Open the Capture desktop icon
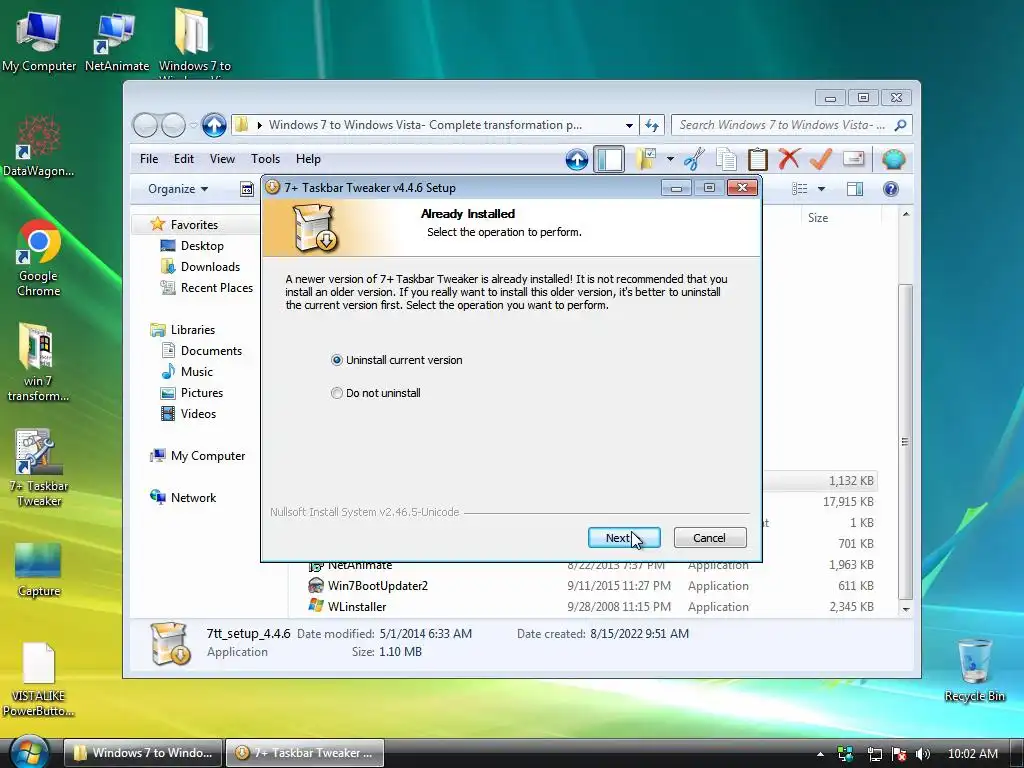This screenshot has width=1024, height=768. (x=39, y=570)
